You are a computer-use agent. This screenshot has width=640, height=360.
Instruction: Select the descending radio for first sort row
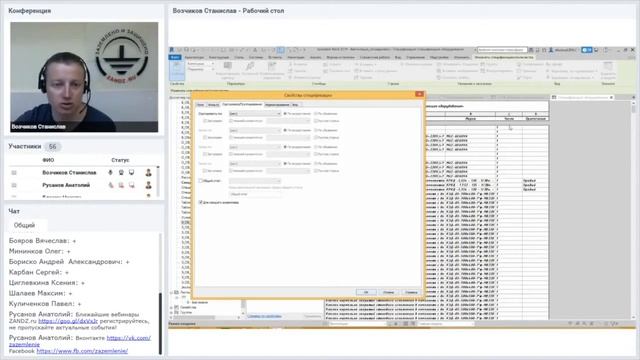click(x=316, y=113)
